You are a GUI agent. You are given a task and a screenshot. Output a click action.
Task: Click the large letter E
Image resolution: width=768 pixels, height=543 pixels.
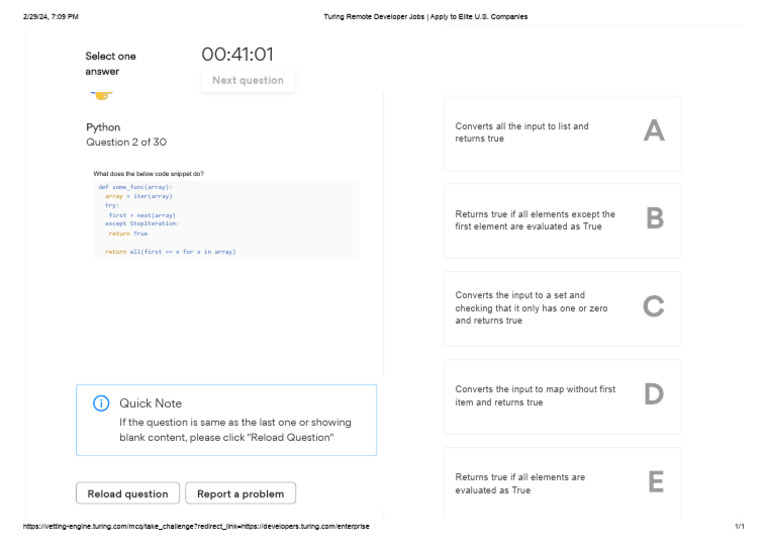(x=655, y=483)
